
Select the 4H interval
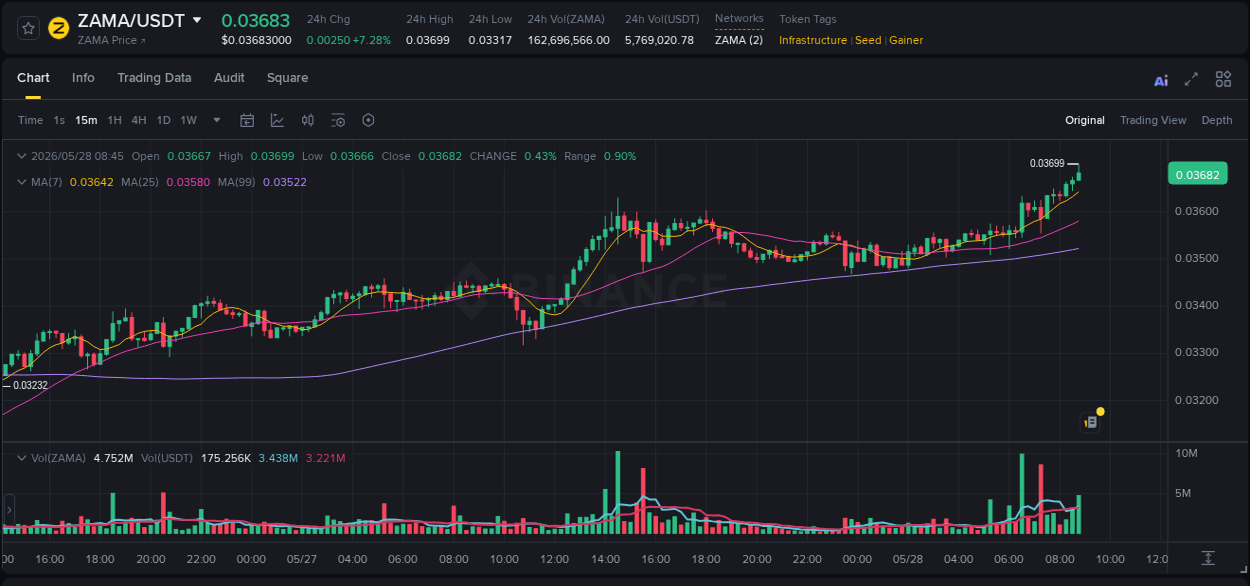click(139, 120)
